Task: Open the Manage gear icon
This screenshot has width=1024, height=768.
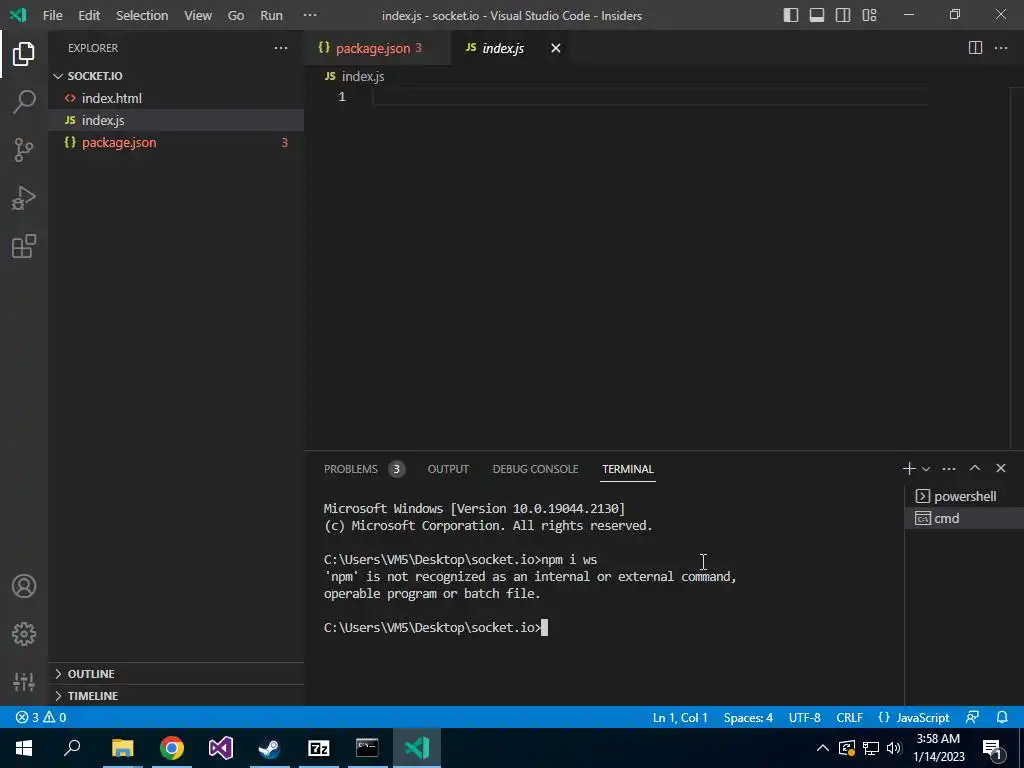Action: (24, 634)
